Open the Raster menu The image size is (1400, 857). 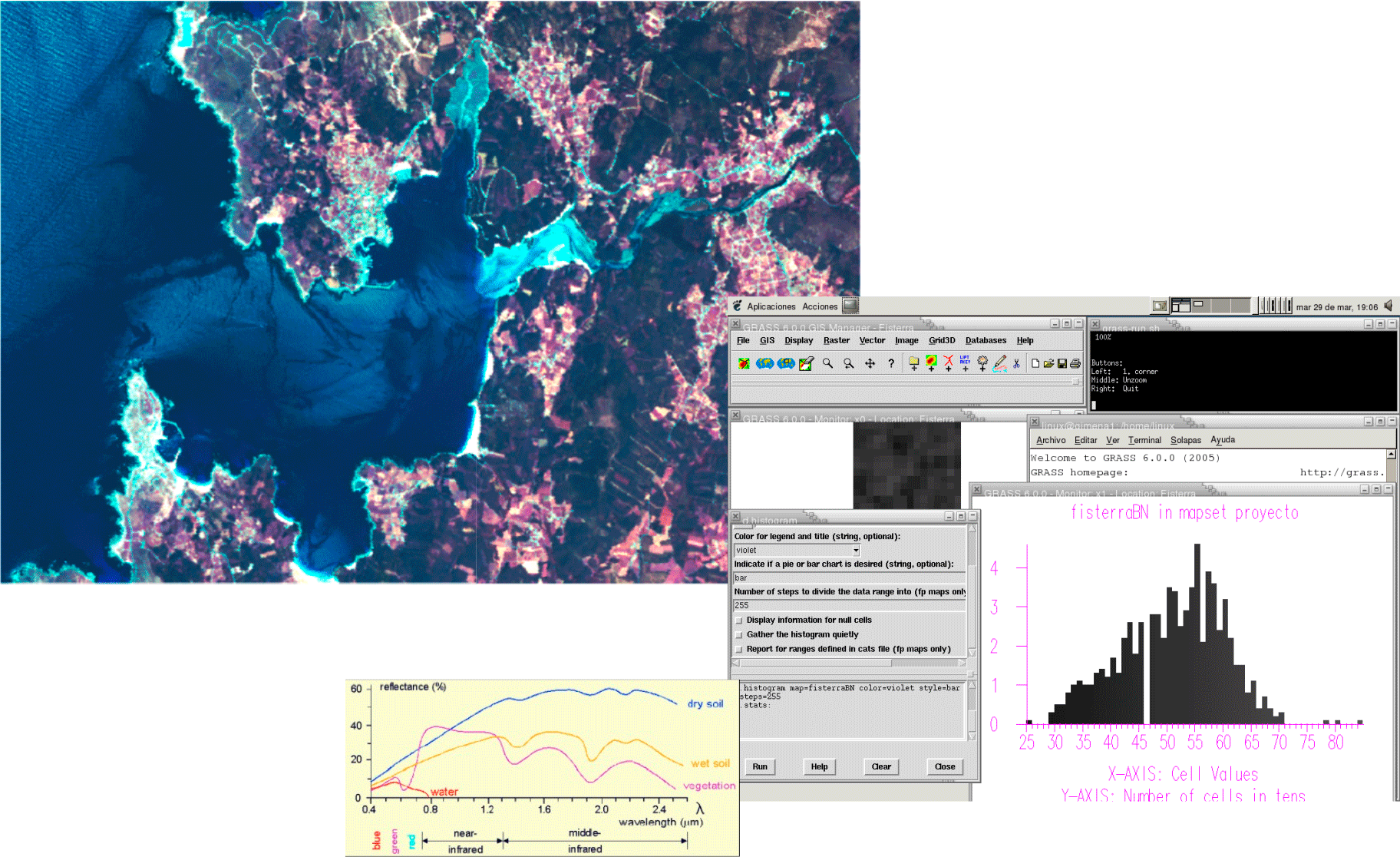836,340
